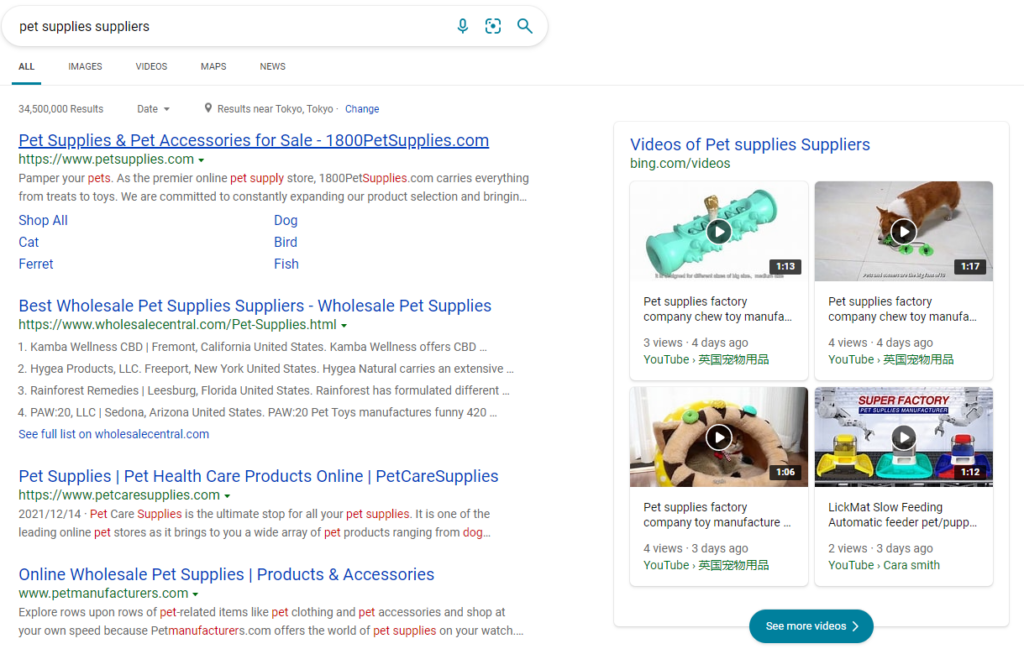Click the Rainforest Remedies list entry
The image size is (1024, 649).
264,390
